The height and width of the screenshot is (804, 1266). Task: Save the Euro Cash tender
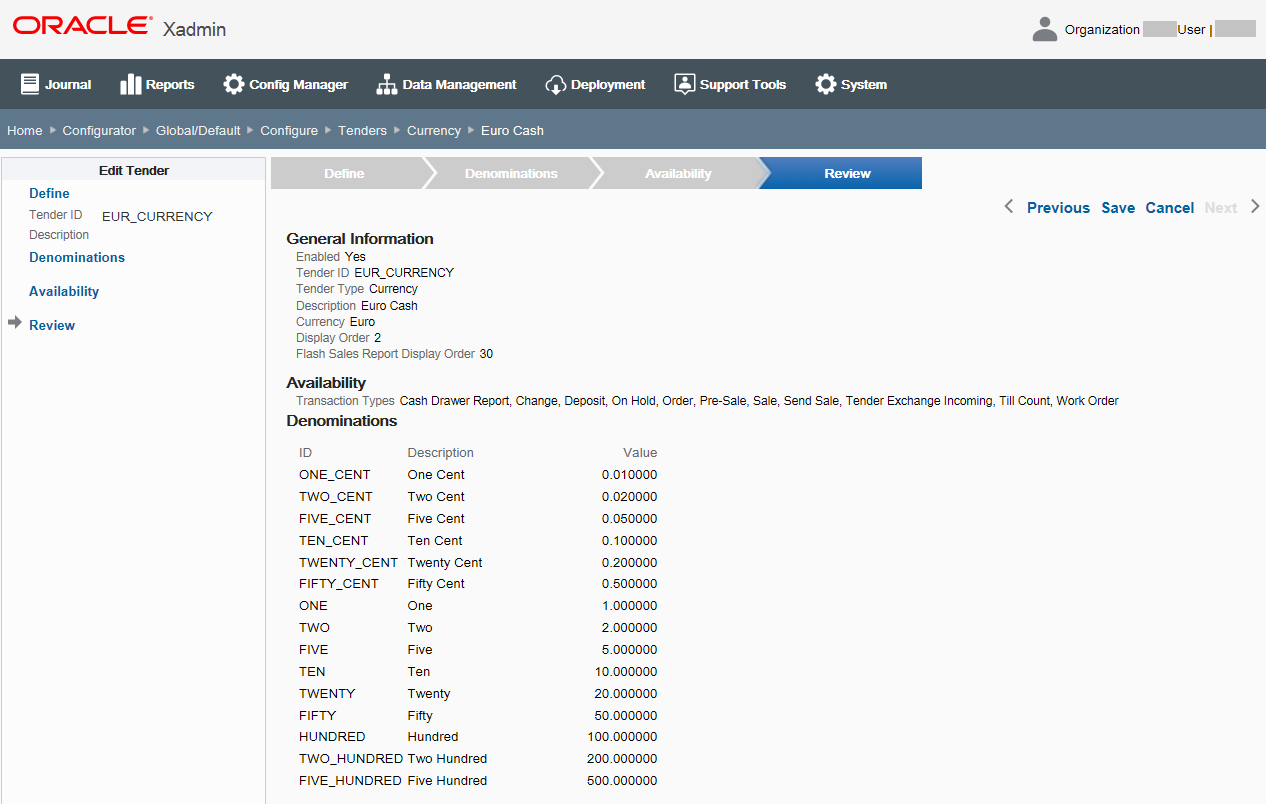pyautogui.click(x=1118, y=207)
